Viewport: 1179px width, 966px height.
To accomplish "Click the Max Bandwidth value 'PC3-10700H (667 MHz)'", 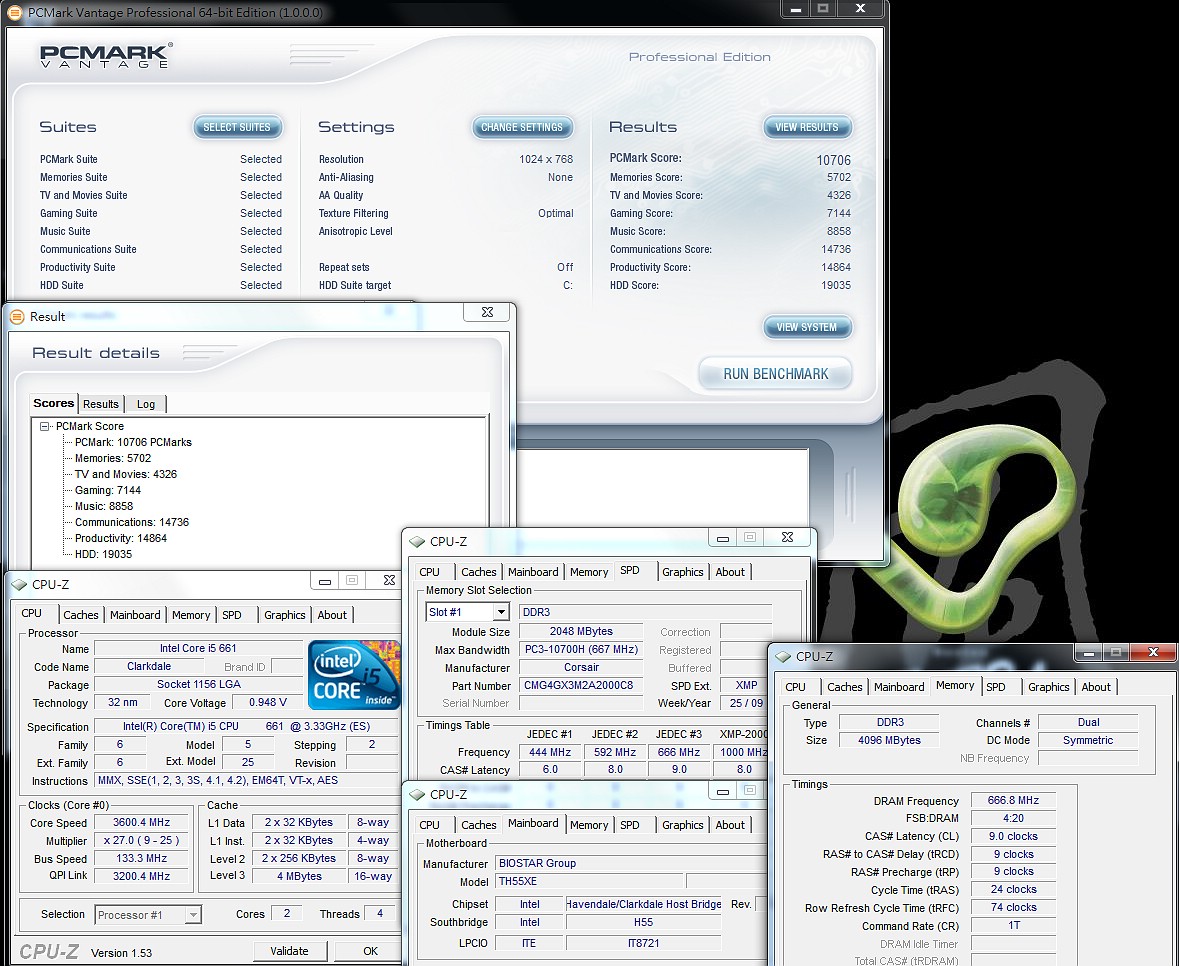I will [581, 650].
